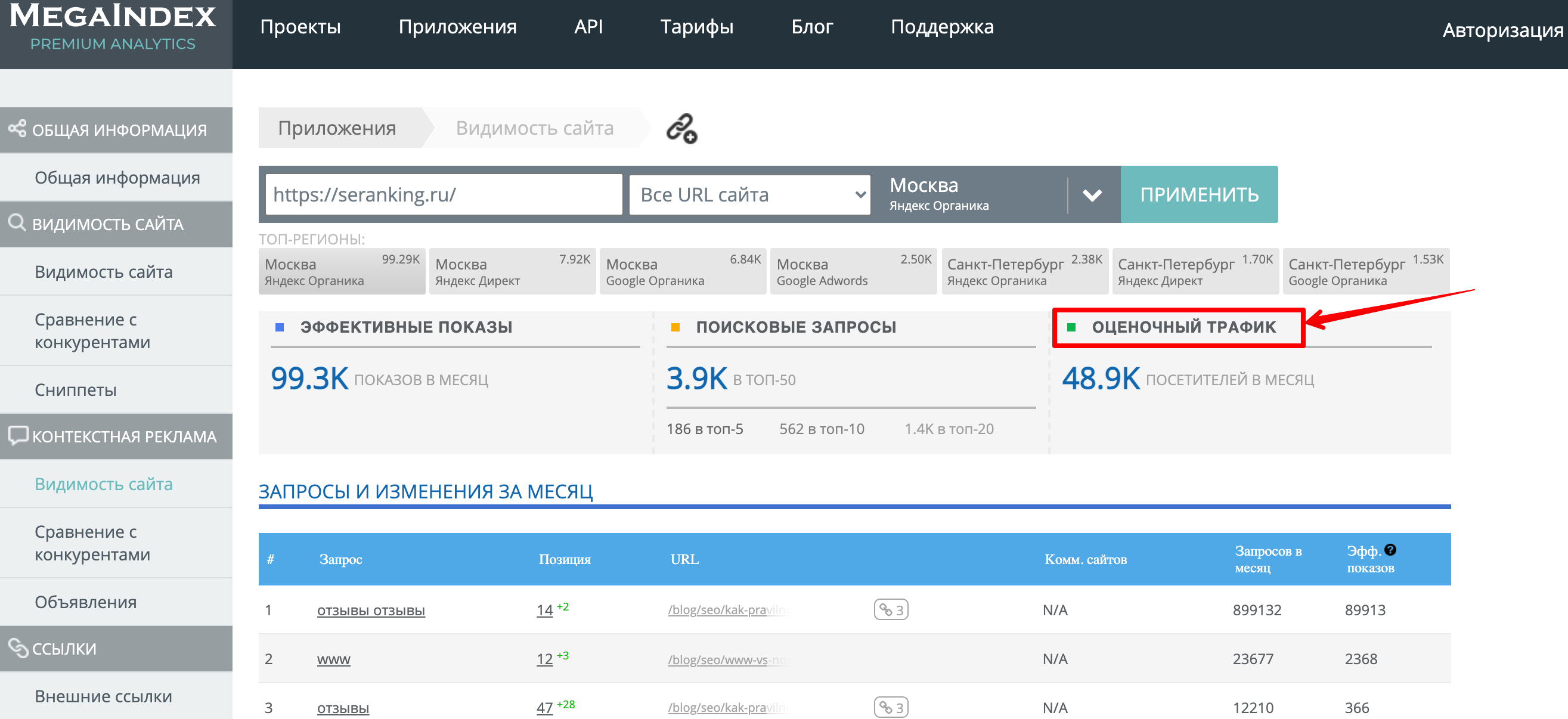1568x719 pixels.
Task: Select Москва Google Органика 6.84K region
Action: (683, 271)
